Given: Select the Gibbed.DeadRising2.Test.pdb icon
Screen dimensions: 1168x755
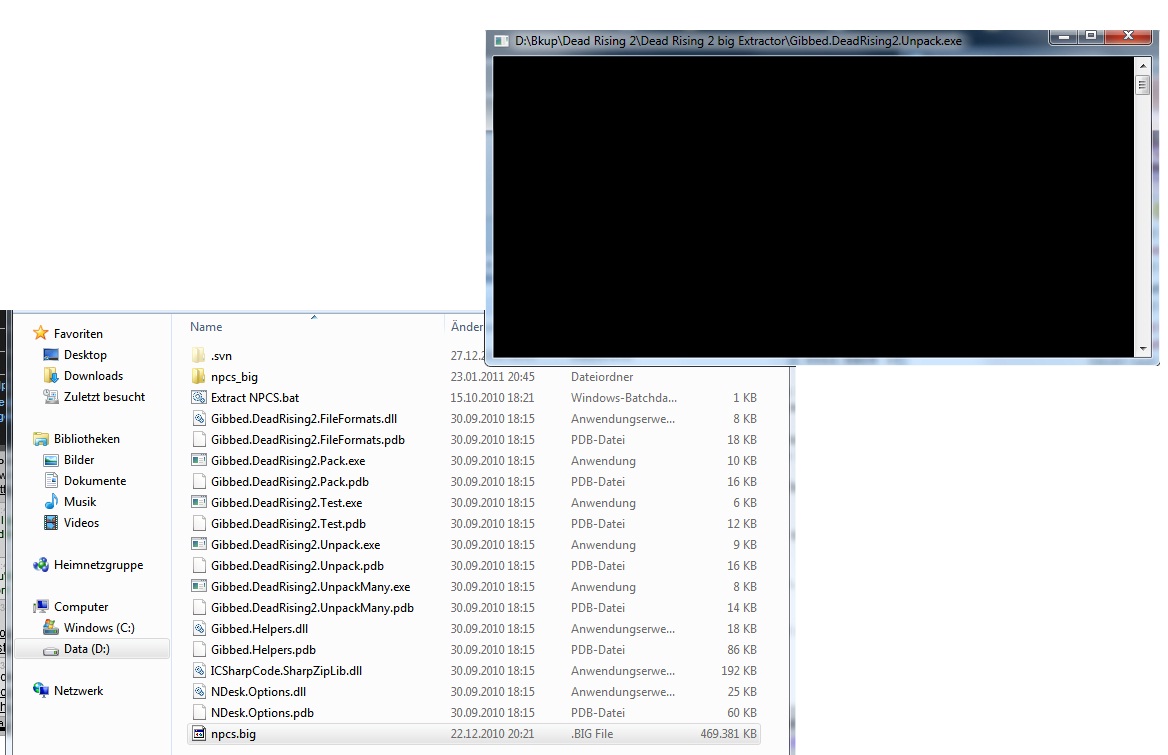Looking at the screenshot, I should (x=198, y=523).
